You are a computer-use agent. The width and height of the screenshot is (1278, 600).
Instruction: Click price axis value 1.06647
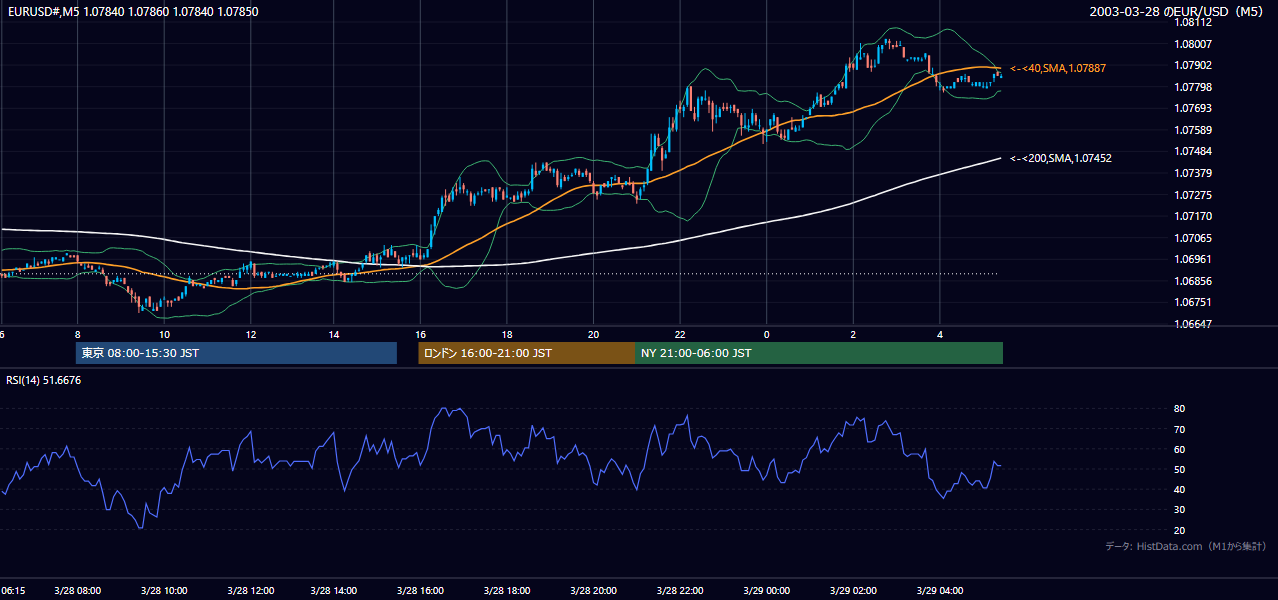(1193, 324)
